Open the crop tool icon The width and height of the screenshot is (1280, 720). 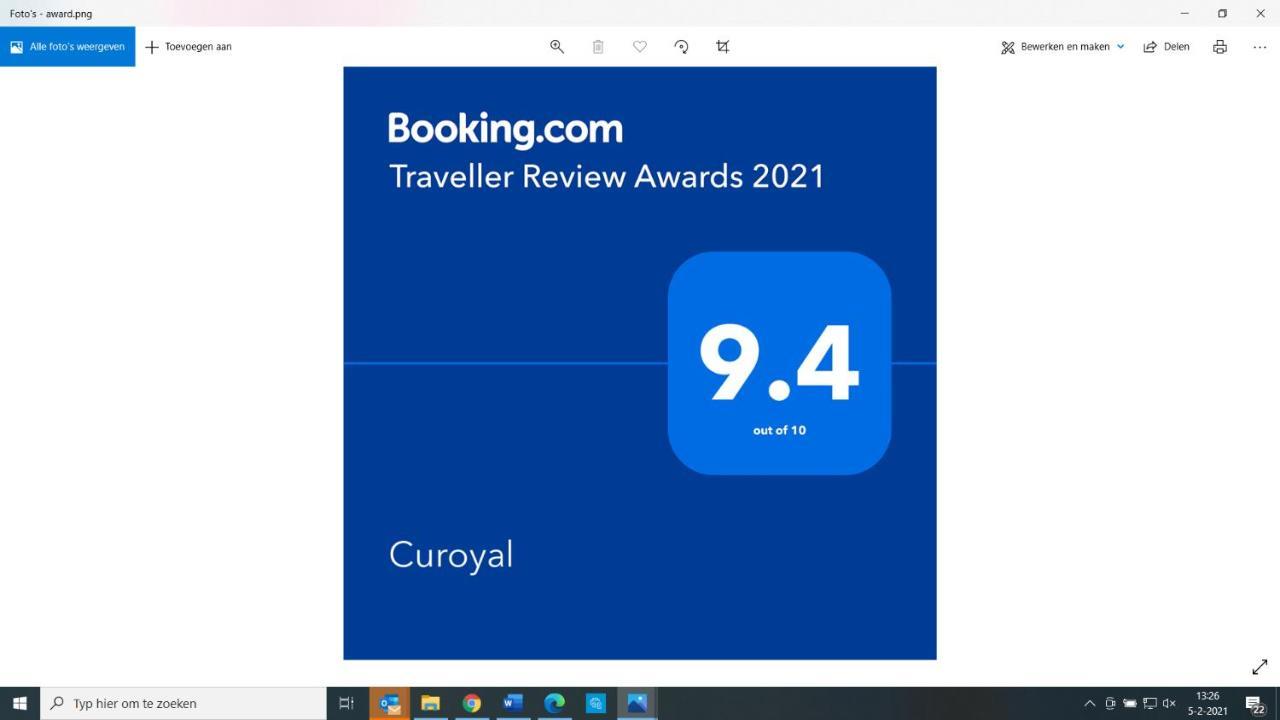tap(723, 46)
